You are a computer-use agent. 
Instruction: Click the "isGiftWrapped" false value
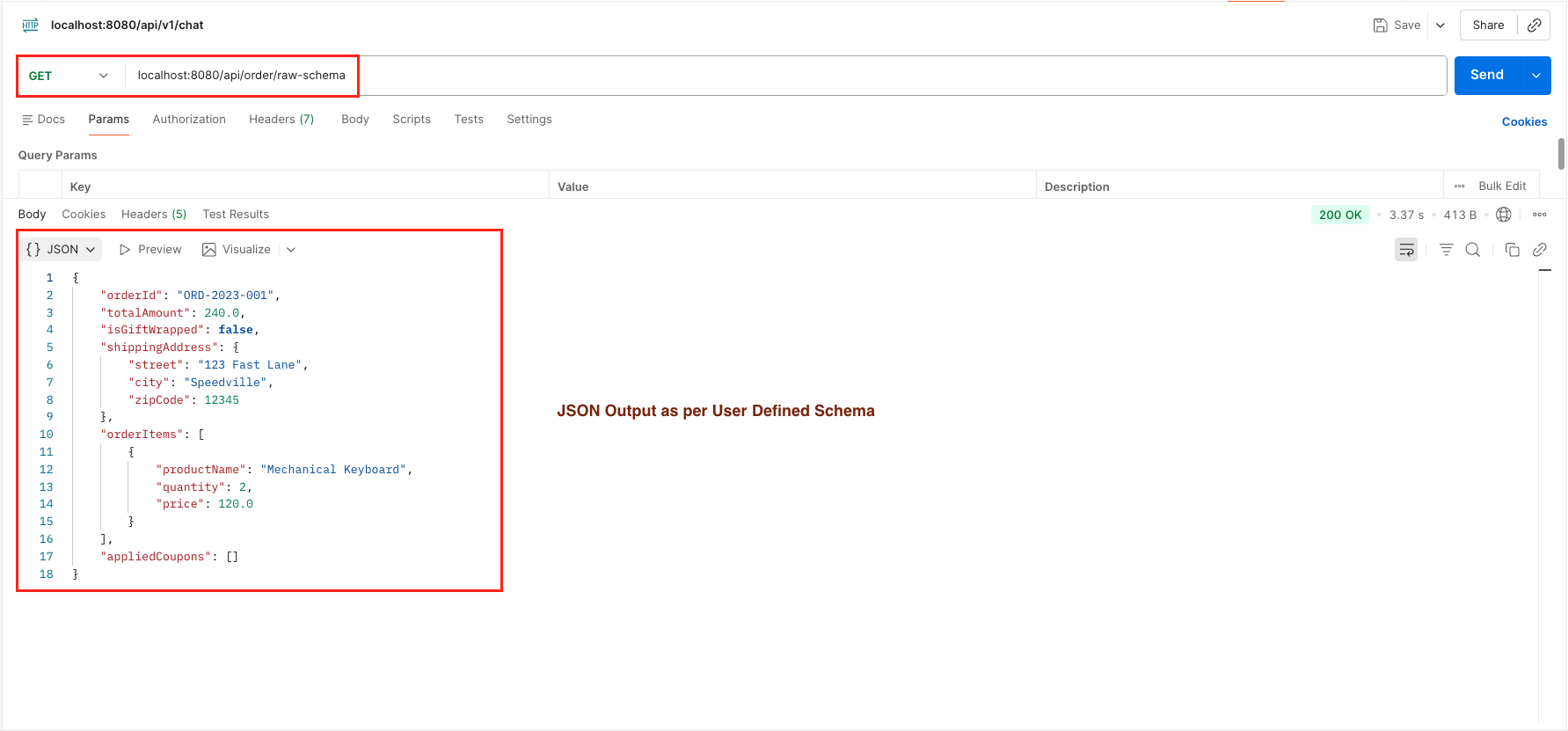point(236,330)
